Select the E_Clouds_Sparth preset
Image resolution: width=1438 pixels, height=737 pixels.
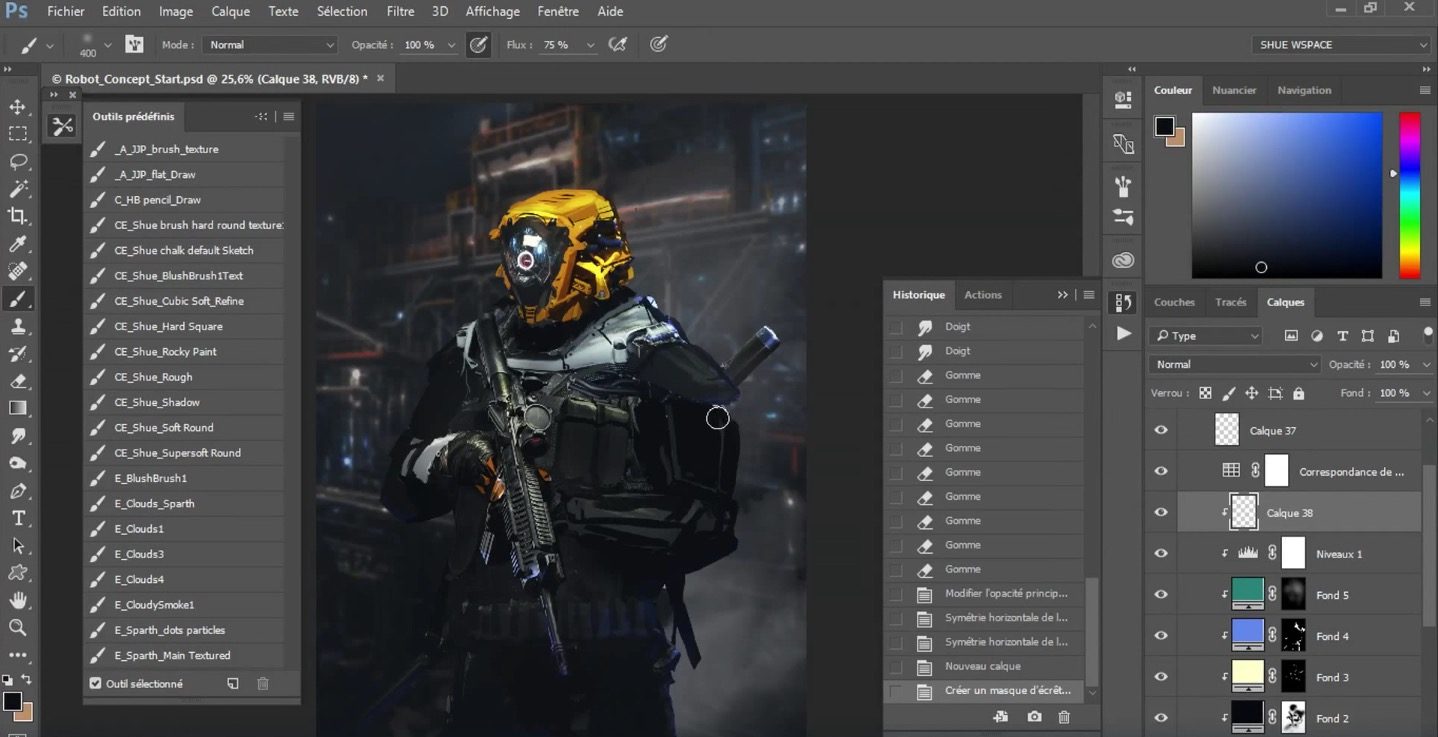[x=184, y=504]
